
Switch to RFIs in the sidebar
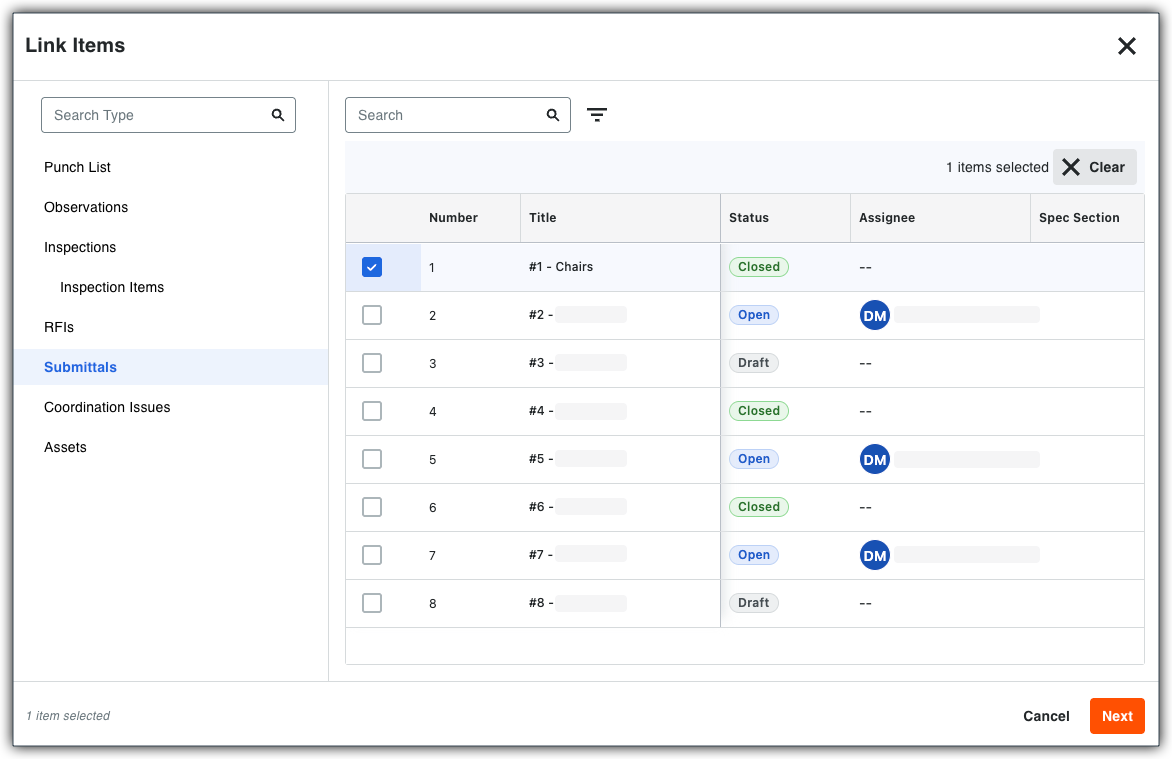[x=59, y=328]
